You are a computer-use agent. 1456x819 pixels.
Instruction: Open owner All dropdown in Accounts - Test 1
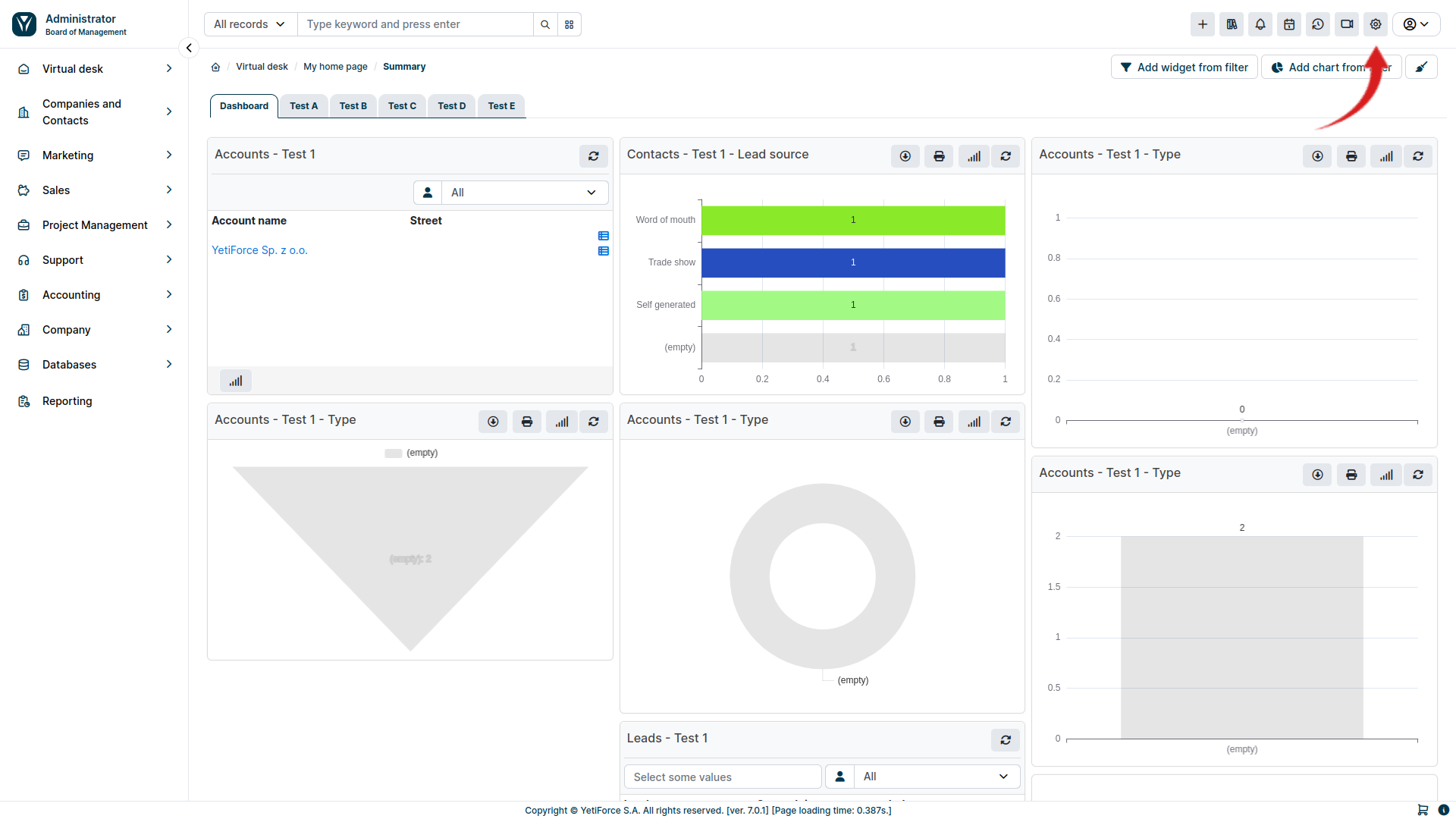[525, 193]
